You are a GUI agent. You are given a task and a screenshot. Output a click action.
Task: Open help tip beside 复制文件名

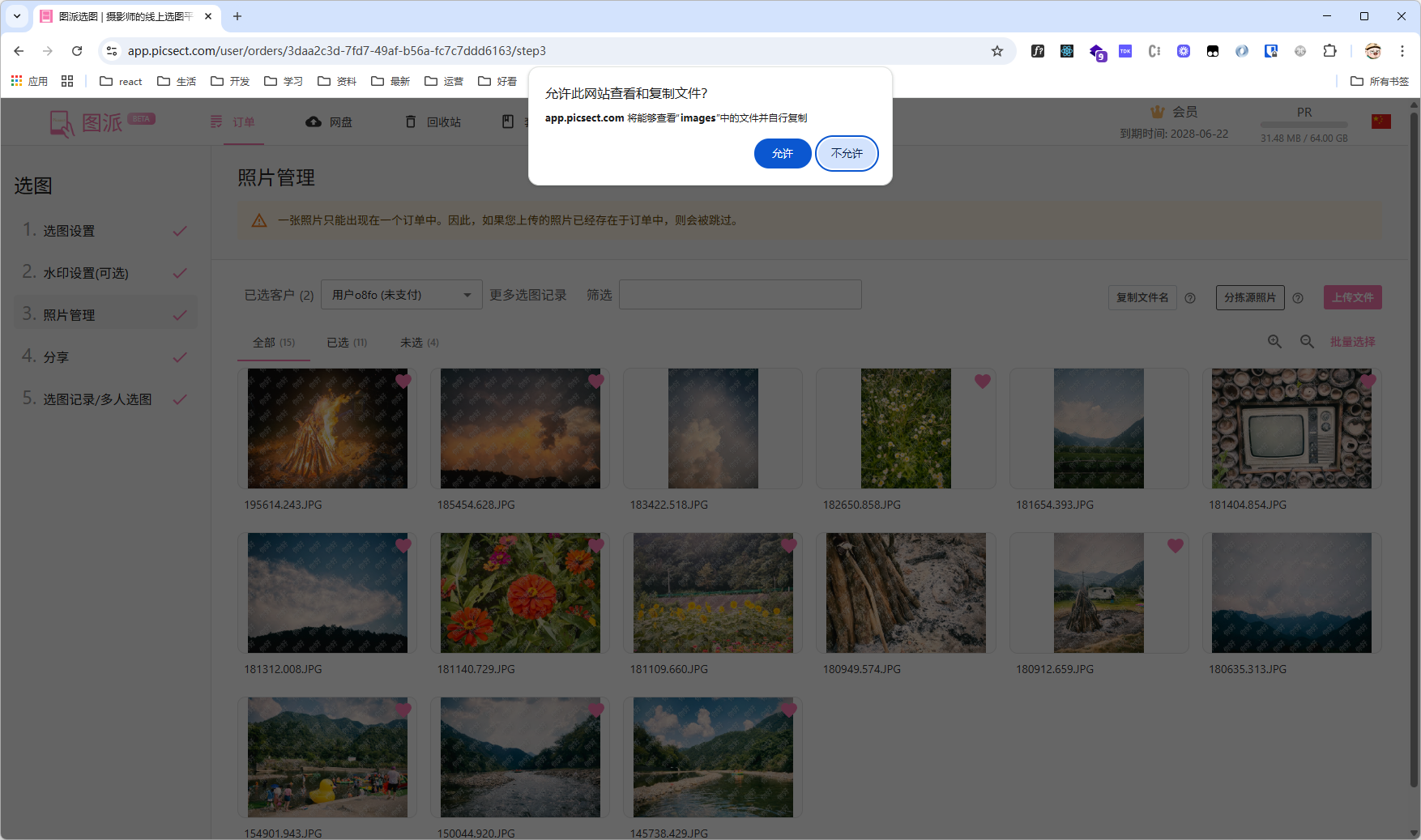tap(1190, 298)
